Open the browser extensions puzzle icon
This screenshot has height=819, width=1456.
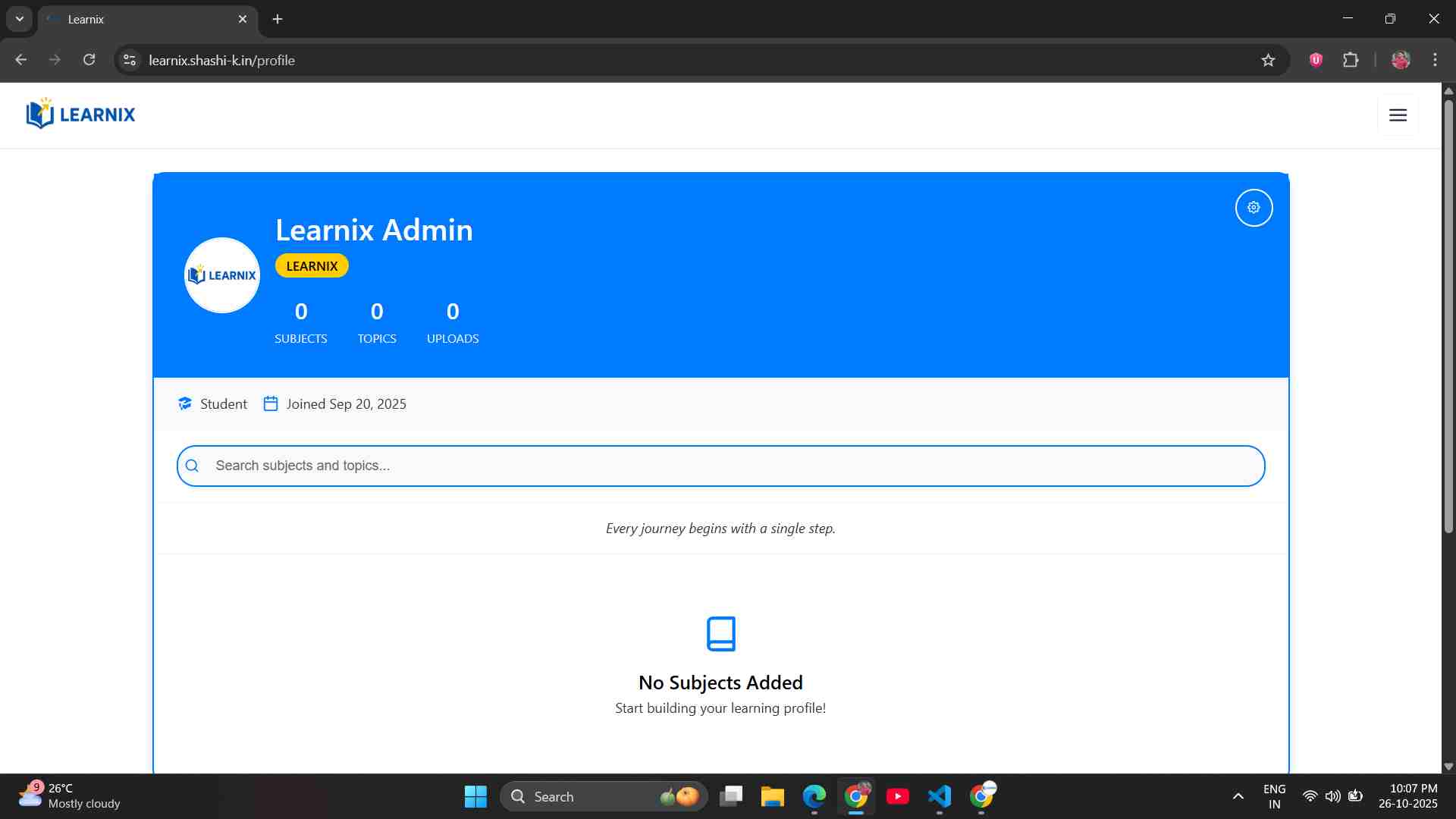point(1351,60)
